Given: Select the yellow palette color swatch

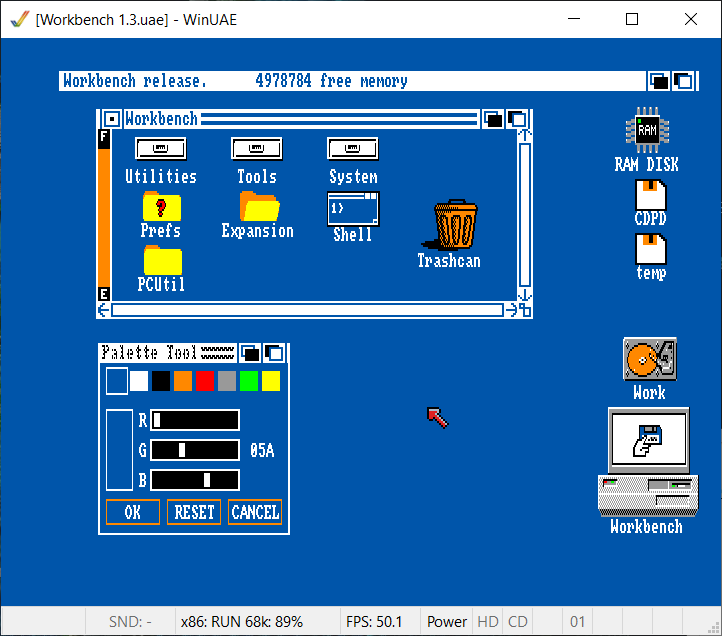Looking at the screenshot, I should (x=271, y=381).
